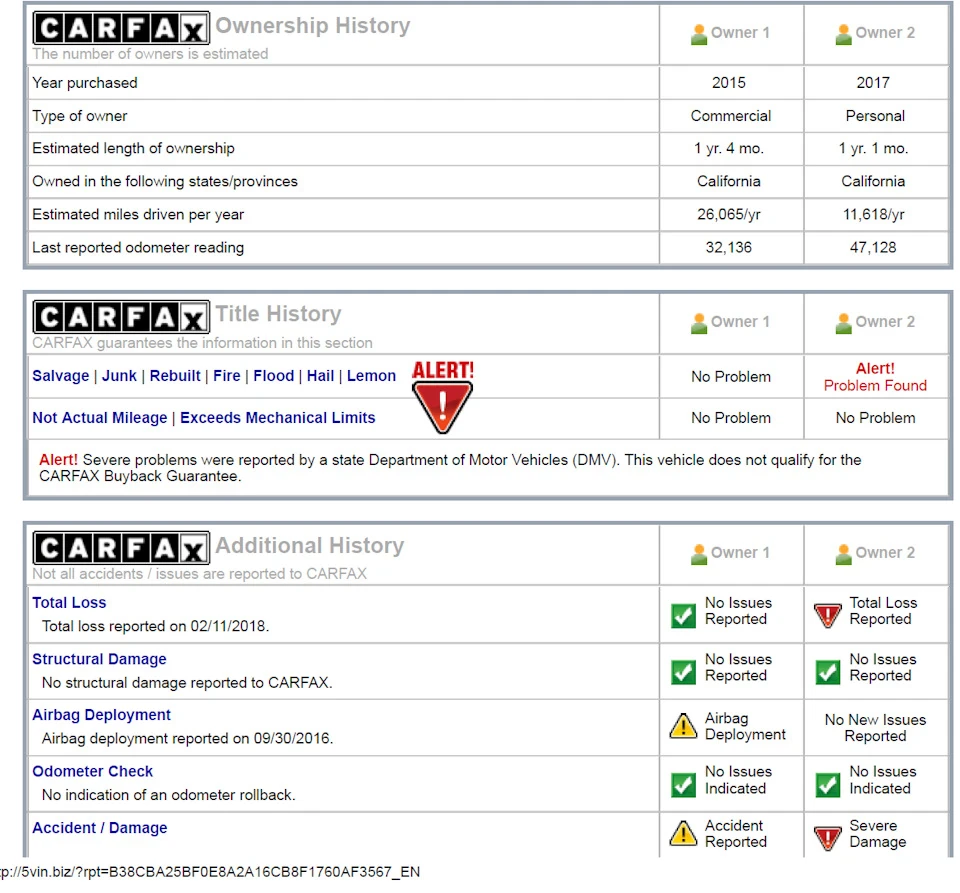Image resolution: width=960 pixels, height=893 pixels.
Task: Click the CARFAX logo in Ownership History
Action: 121,28
